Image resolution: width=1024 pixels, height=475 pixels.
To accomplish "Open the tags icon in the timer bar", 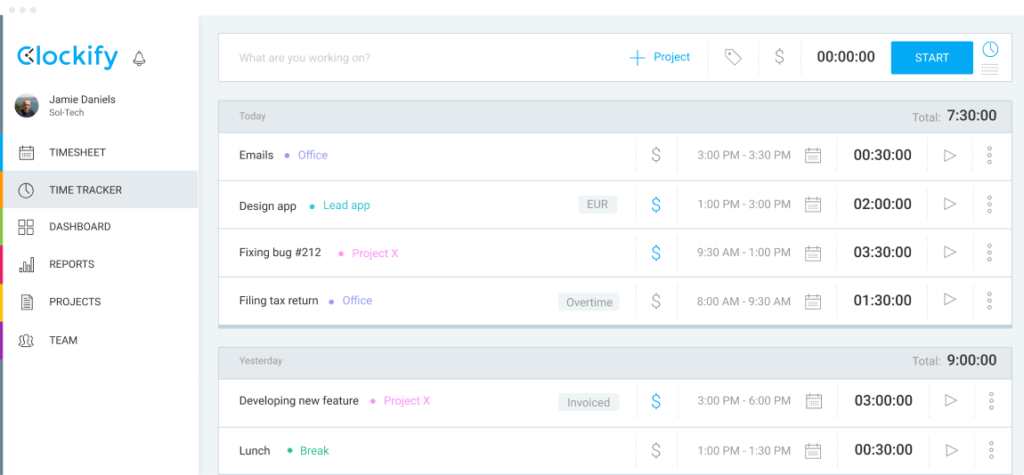I will point(733,58).
